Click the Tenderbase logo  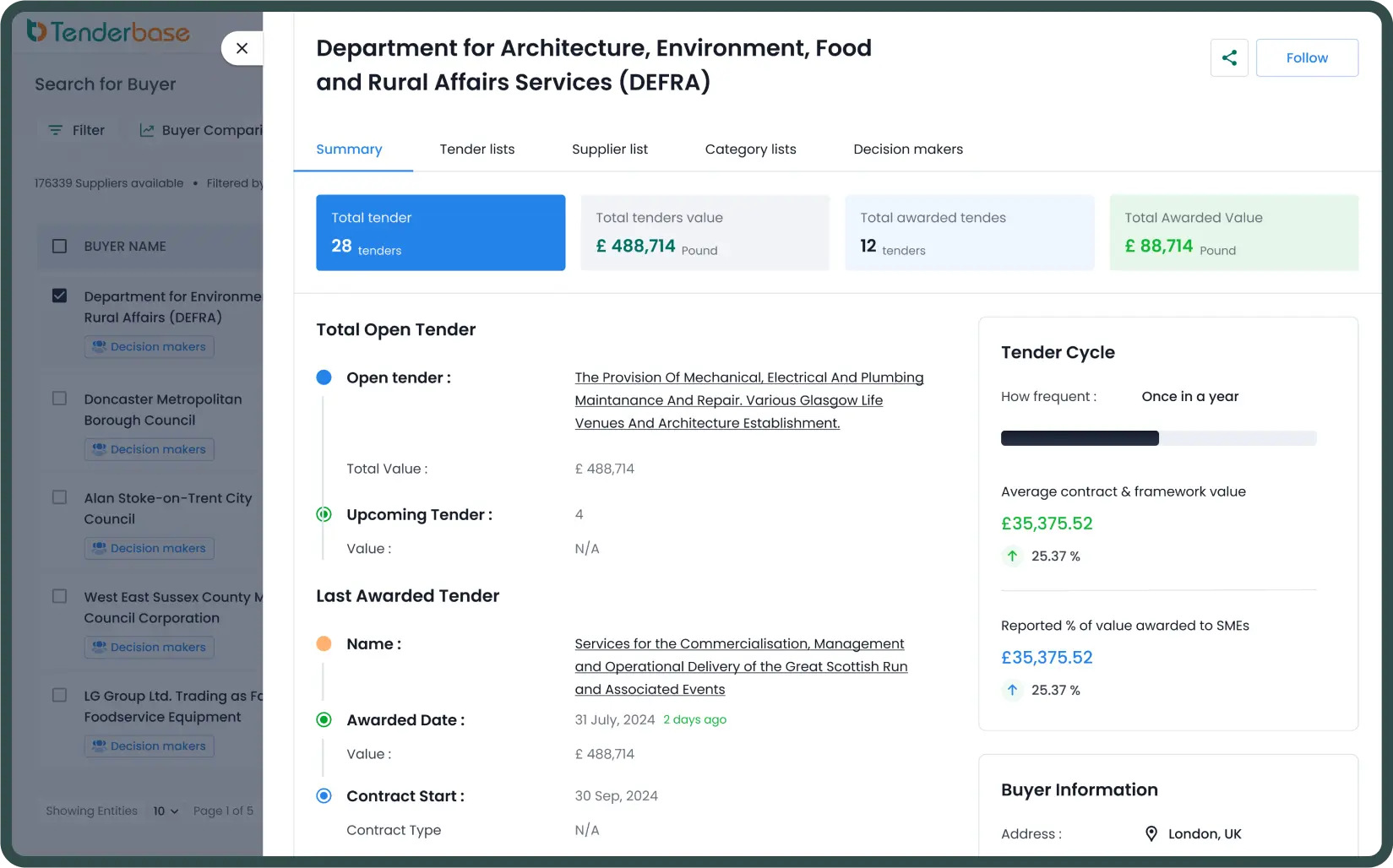[x=108, y=32]
